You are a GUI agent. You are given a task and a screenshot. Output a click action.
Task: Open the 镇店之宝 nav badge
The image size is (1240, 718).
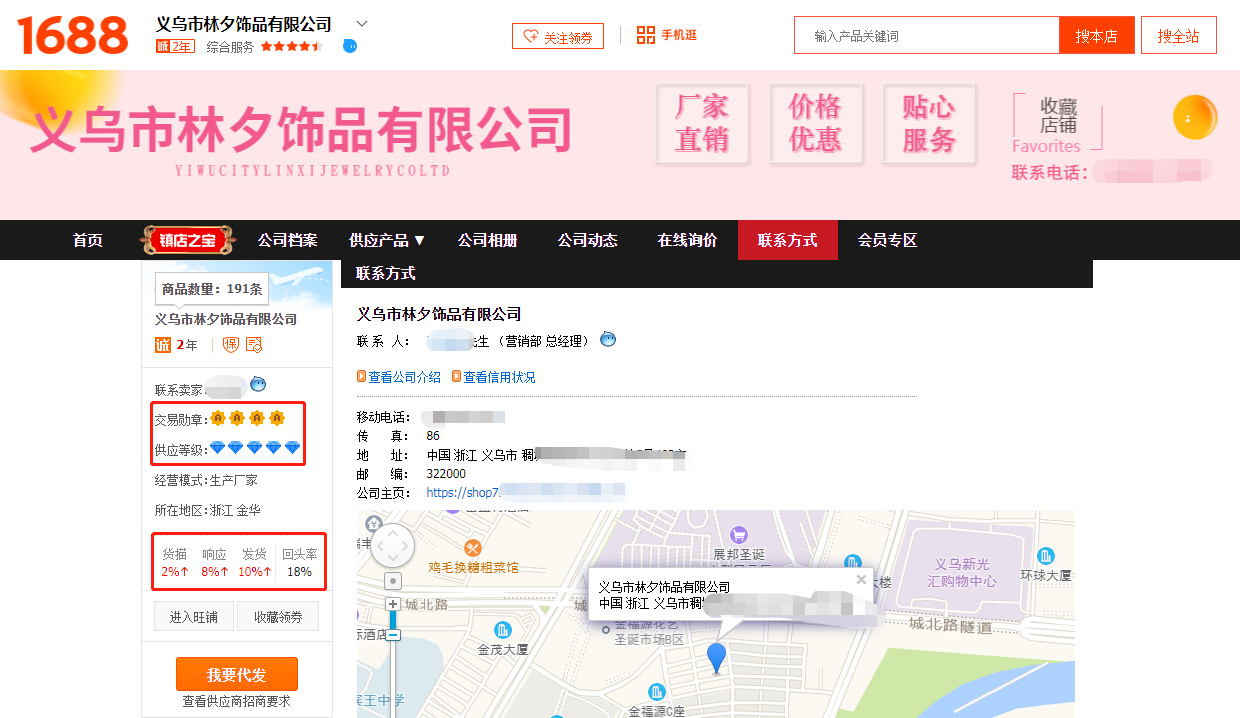pyautogui.click(x=186, y=240)
